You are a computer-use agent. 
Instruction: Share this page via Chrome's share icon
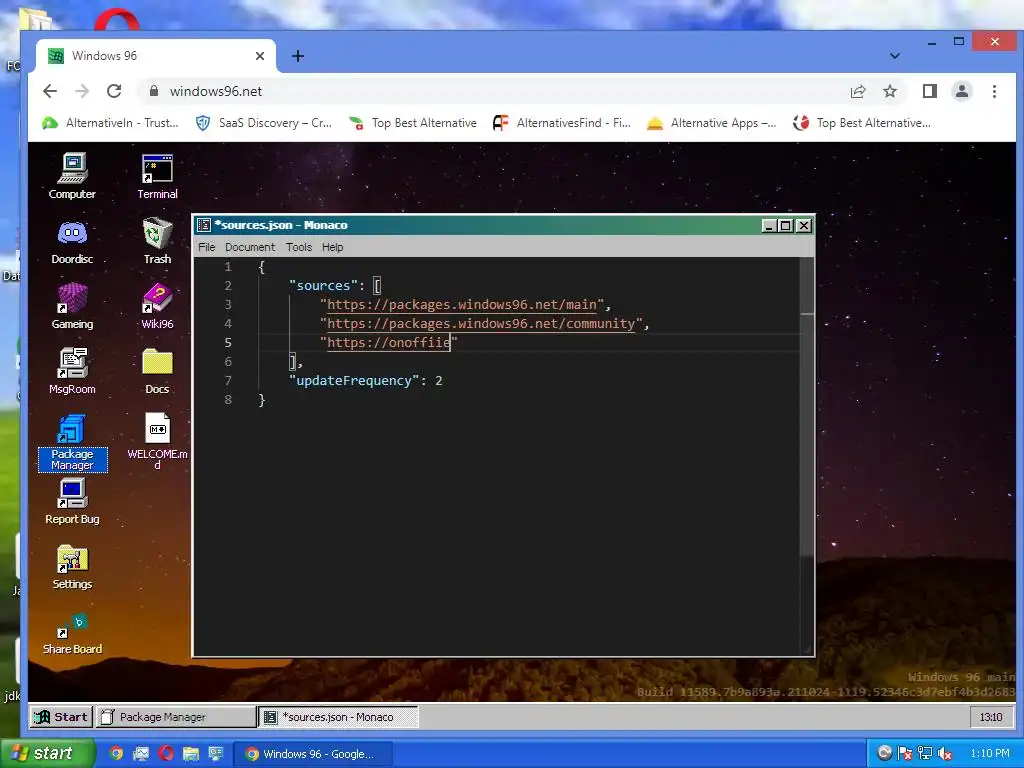coord(858,91)
